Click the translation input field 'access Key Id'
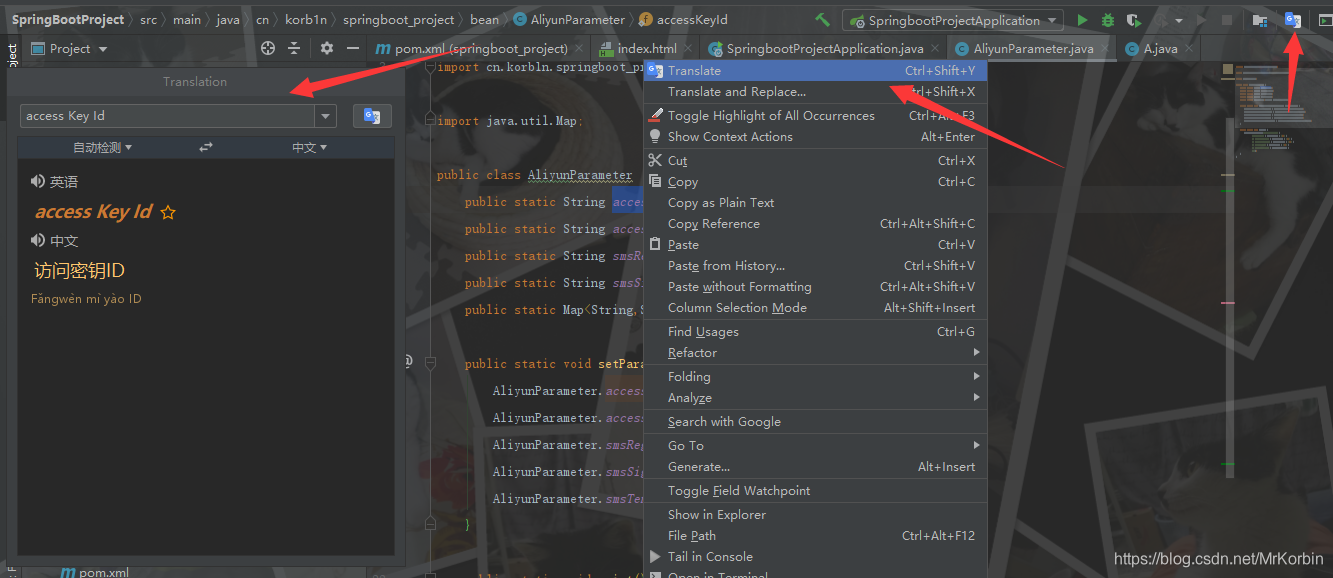This screenshot has height=578, width=1333. [168, 116]
